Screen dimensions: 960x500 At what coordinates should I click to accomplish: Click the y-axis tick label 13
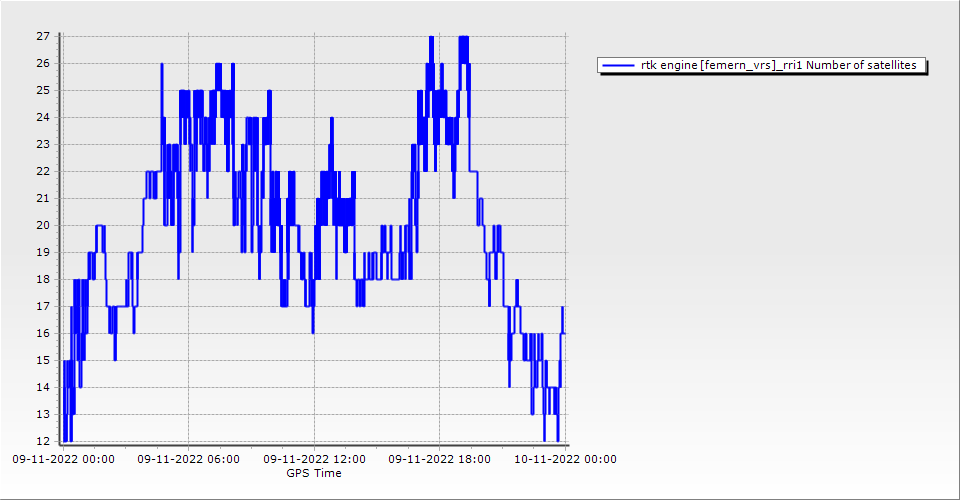43,414
